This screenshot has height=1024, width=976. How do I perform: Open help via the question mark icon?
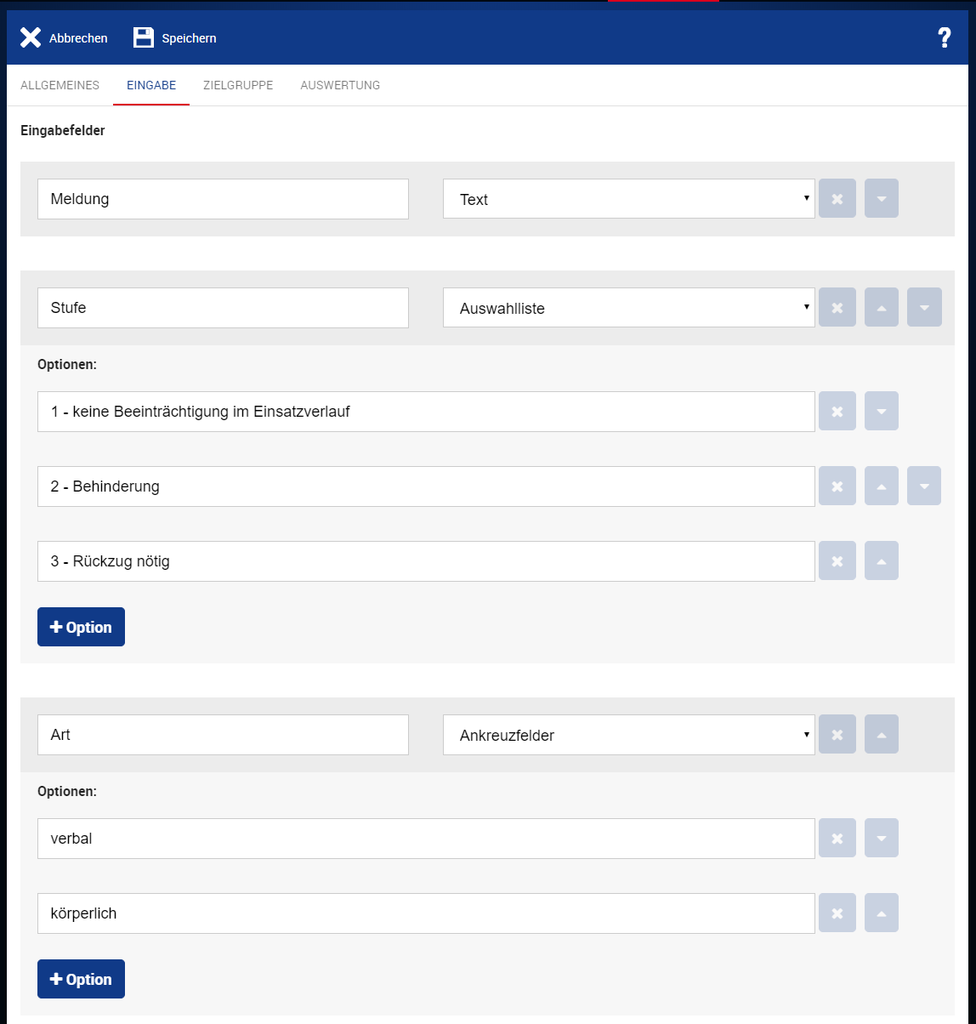(944, 37)
